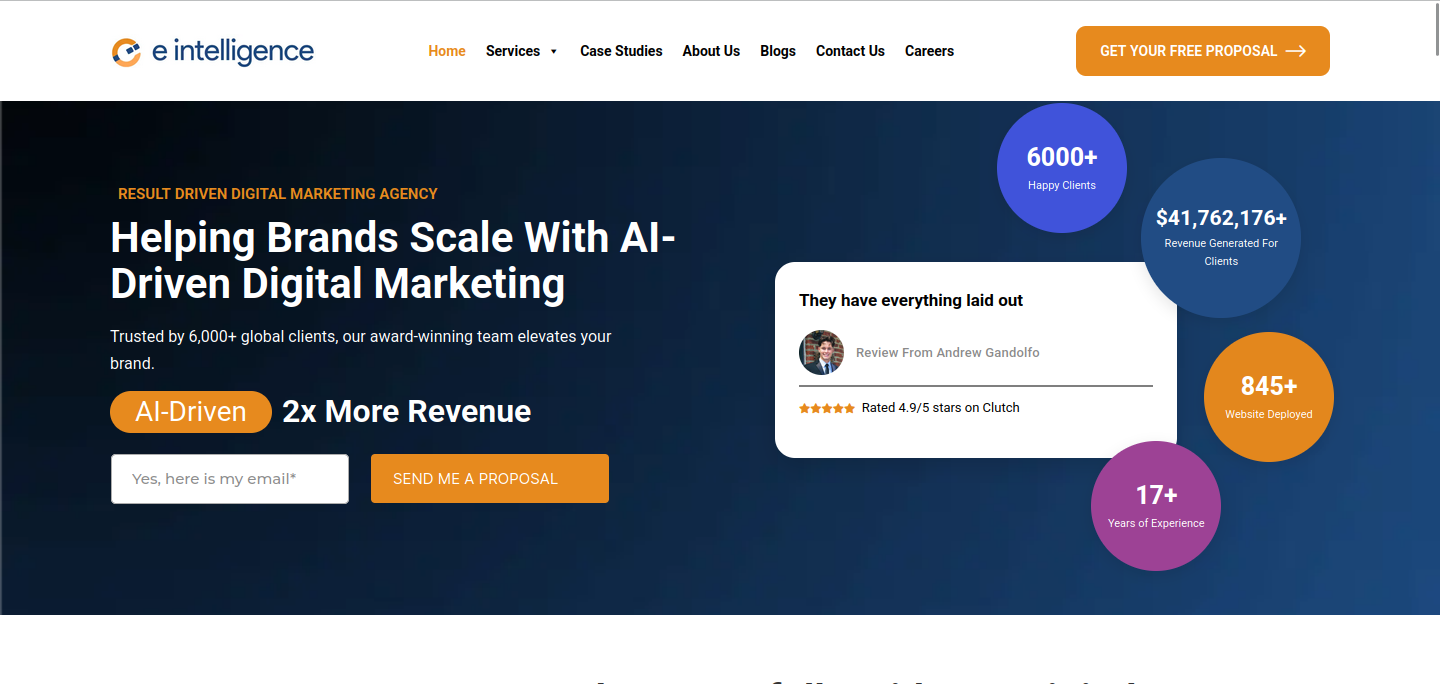Click the 17+ Years of Experience circle
Screen dimensions: 1440x684
(1155, 506)
